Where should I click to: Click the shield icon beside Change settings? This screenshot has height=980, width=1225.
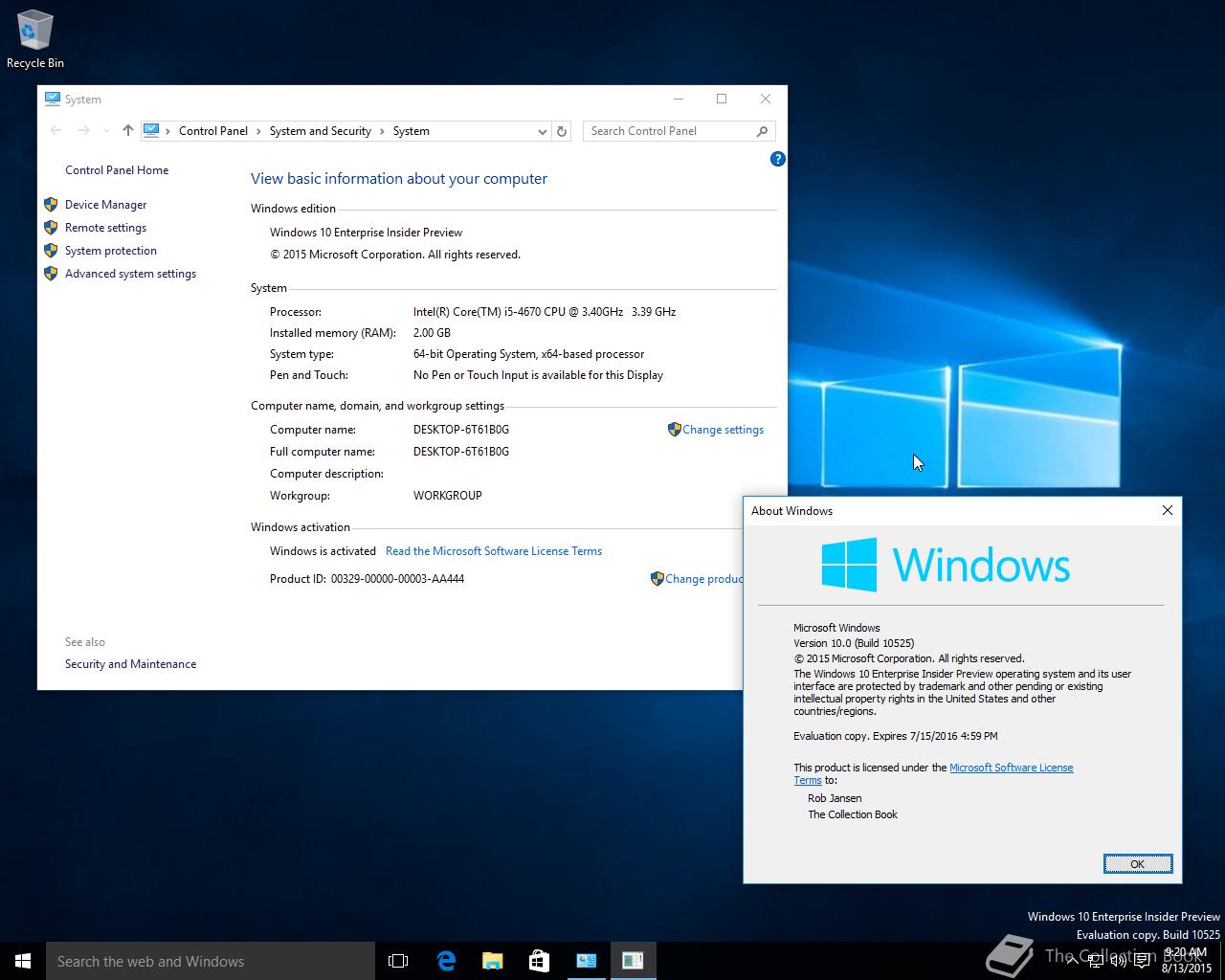(674, 430)
